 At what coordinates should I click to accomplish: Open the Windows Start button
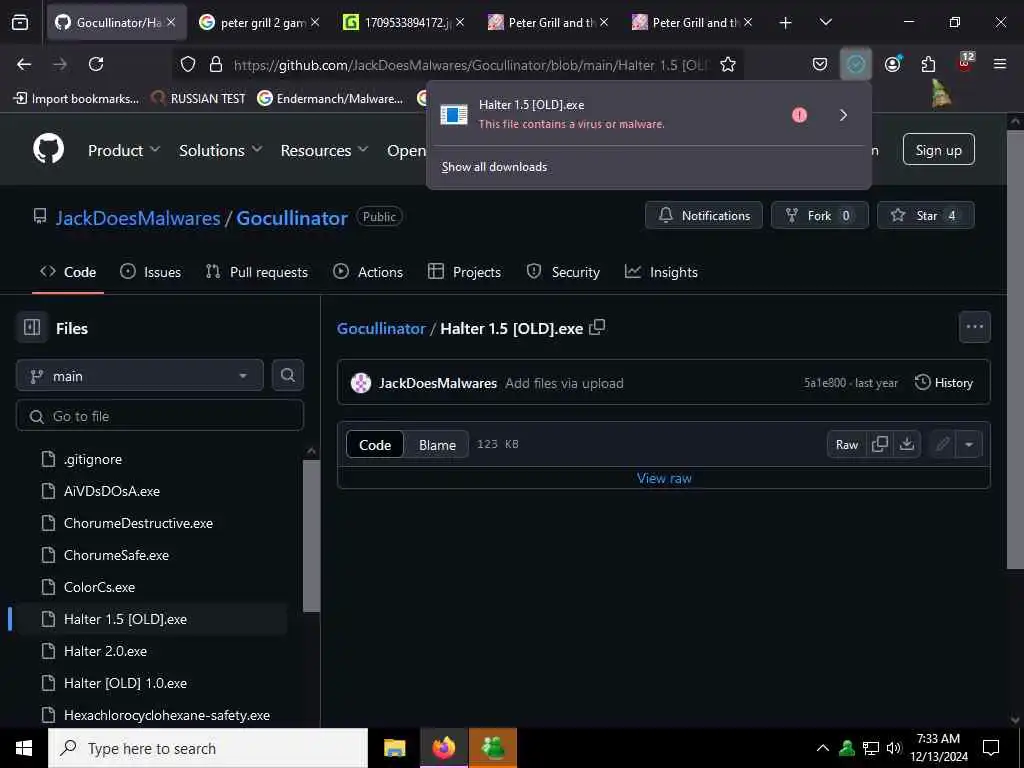click(24, 748)
